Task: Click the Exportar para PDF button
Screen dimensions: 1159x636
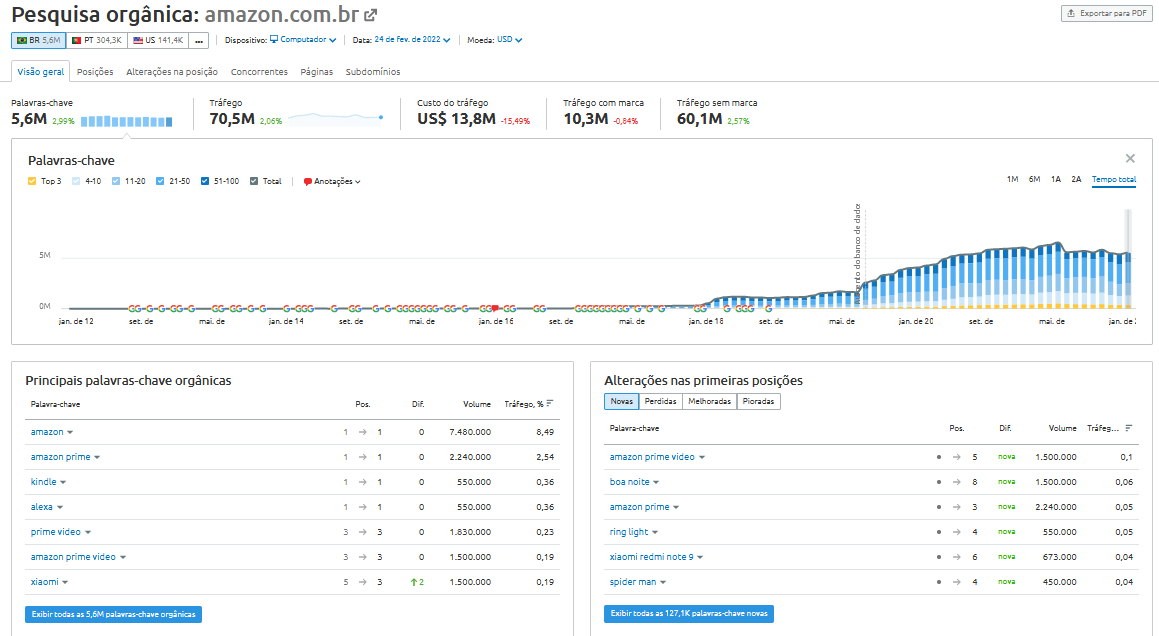Action: pyautogui.click(x=1105, y=13)
